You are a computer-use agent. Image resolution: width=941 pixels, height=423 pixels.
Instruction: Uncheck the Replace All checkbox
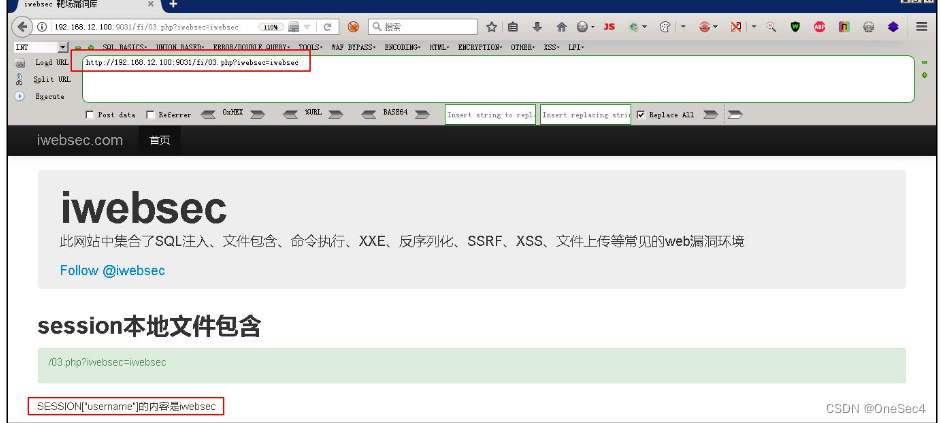[641, 115]
